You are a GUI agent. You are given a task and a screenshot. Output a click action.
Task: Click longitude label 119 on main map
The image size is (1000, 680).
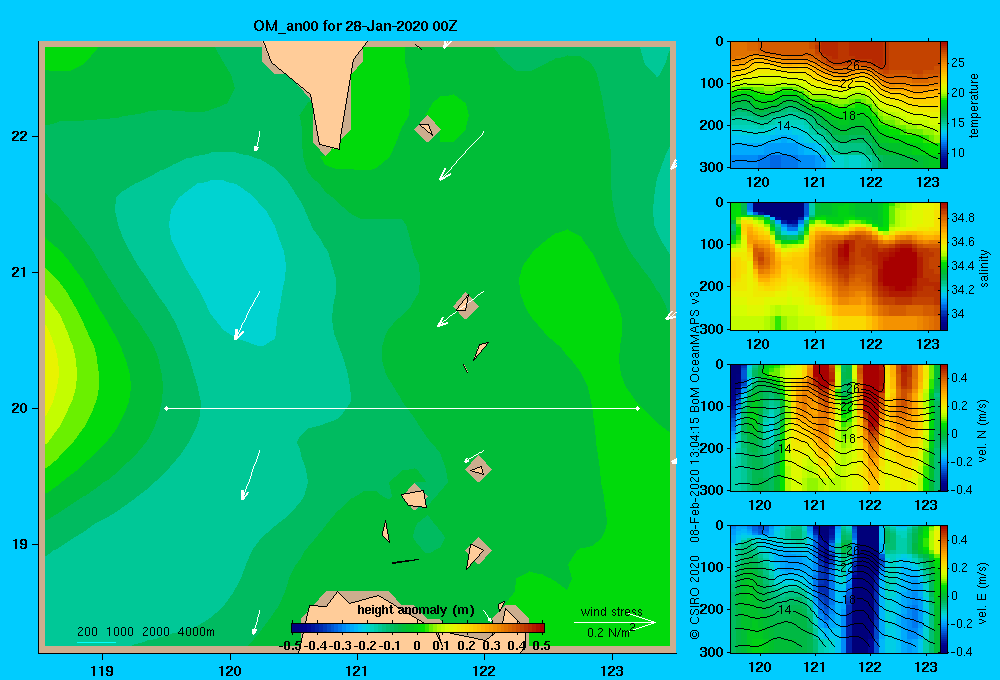[102, 670]
